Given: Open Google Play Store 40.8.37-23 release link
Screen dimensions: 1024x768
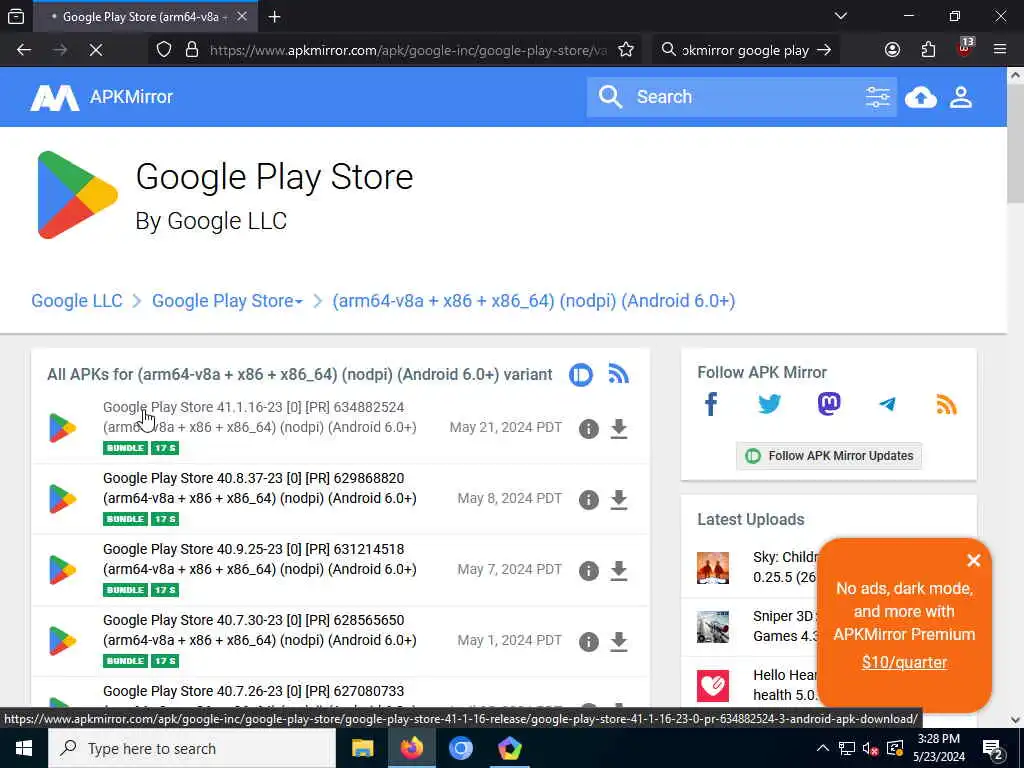Looking at the screenshot, I should tap(260, 488).
